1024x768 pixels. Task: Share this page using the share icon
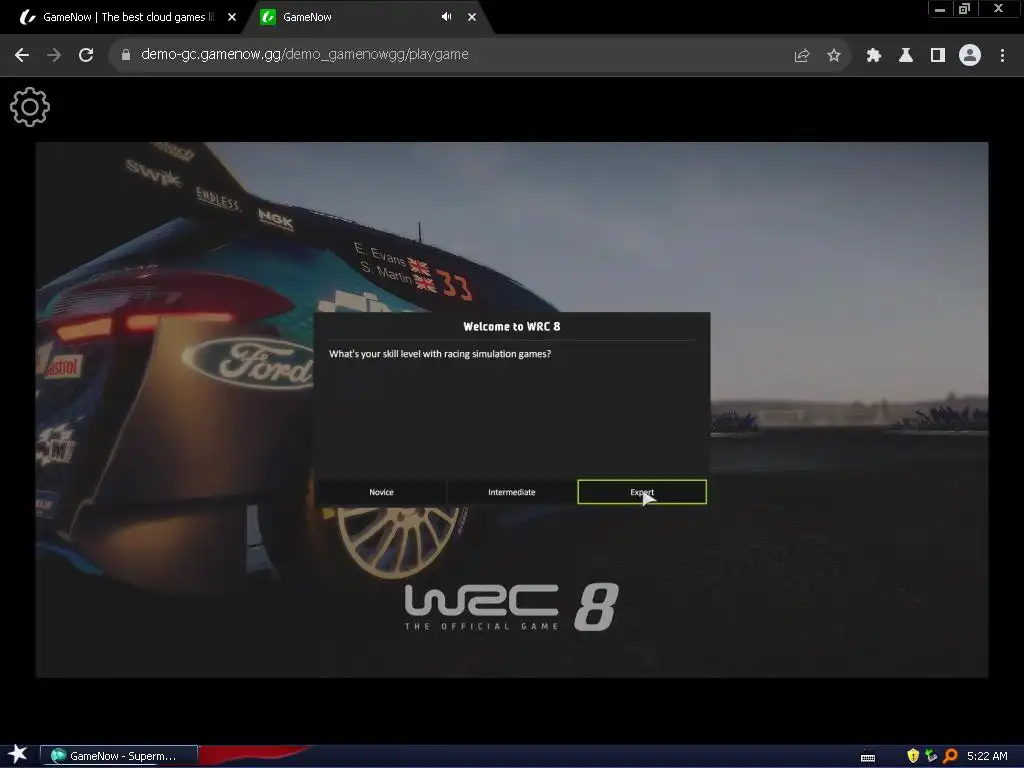802,56
